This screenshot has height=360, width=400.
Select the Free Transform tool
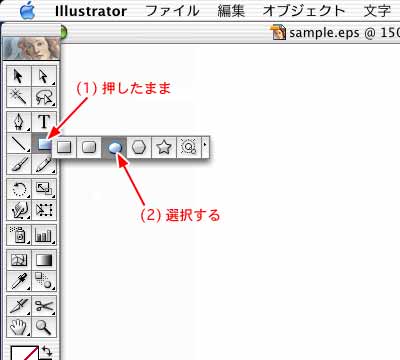[44, 210]
